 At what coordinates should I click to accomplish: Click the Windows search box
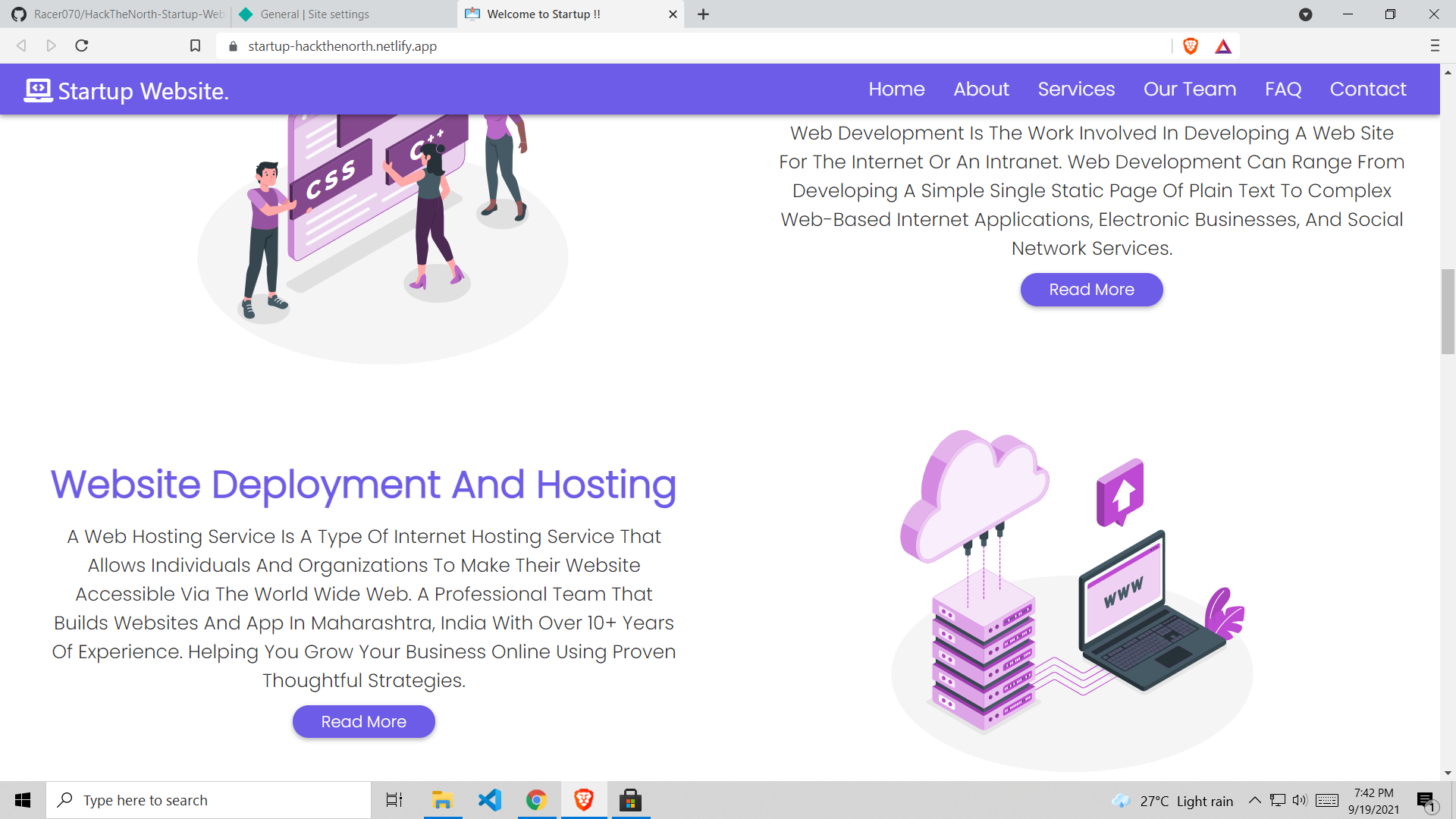[209, 800]
